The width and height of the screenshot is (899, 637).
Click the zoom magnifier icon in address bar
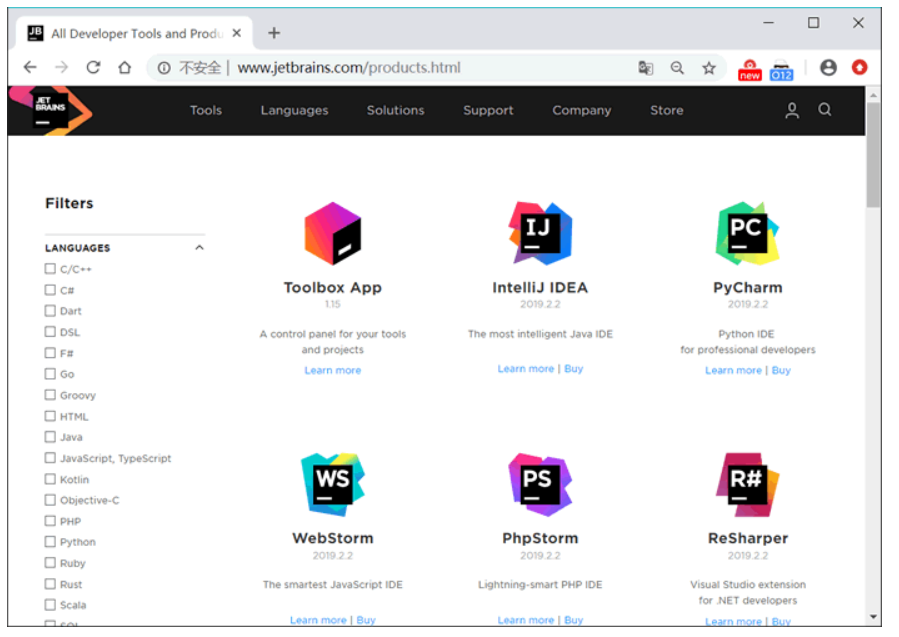coord(677,68)
